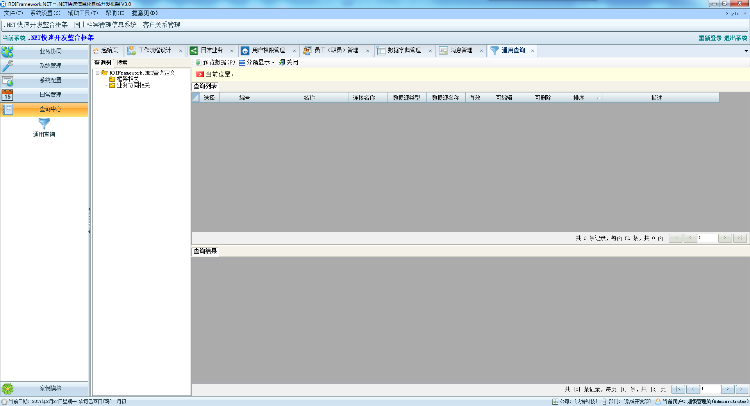
Task: Open the 工作流程设计 workflow design tab
Action: coord(154,50)
